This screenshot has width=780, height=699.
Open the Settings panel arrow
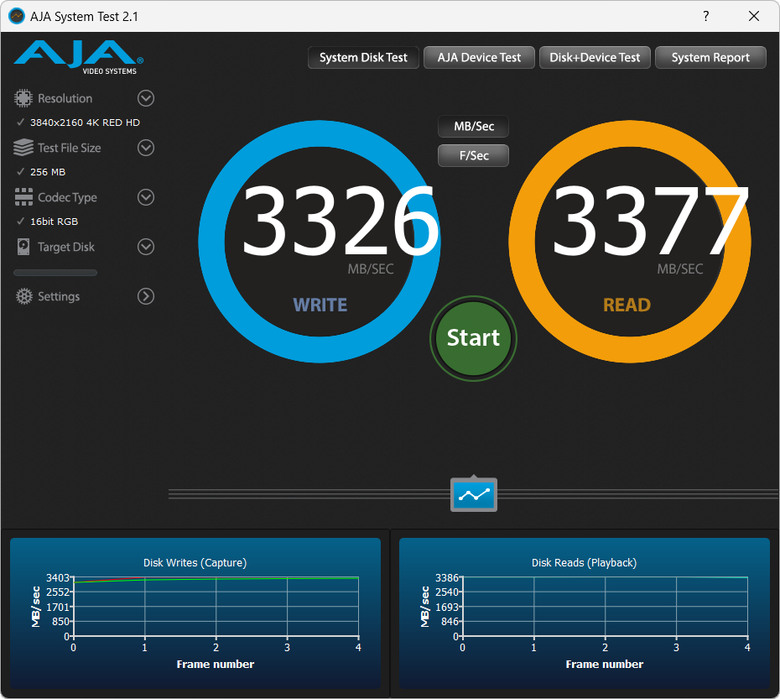[146, 296]
